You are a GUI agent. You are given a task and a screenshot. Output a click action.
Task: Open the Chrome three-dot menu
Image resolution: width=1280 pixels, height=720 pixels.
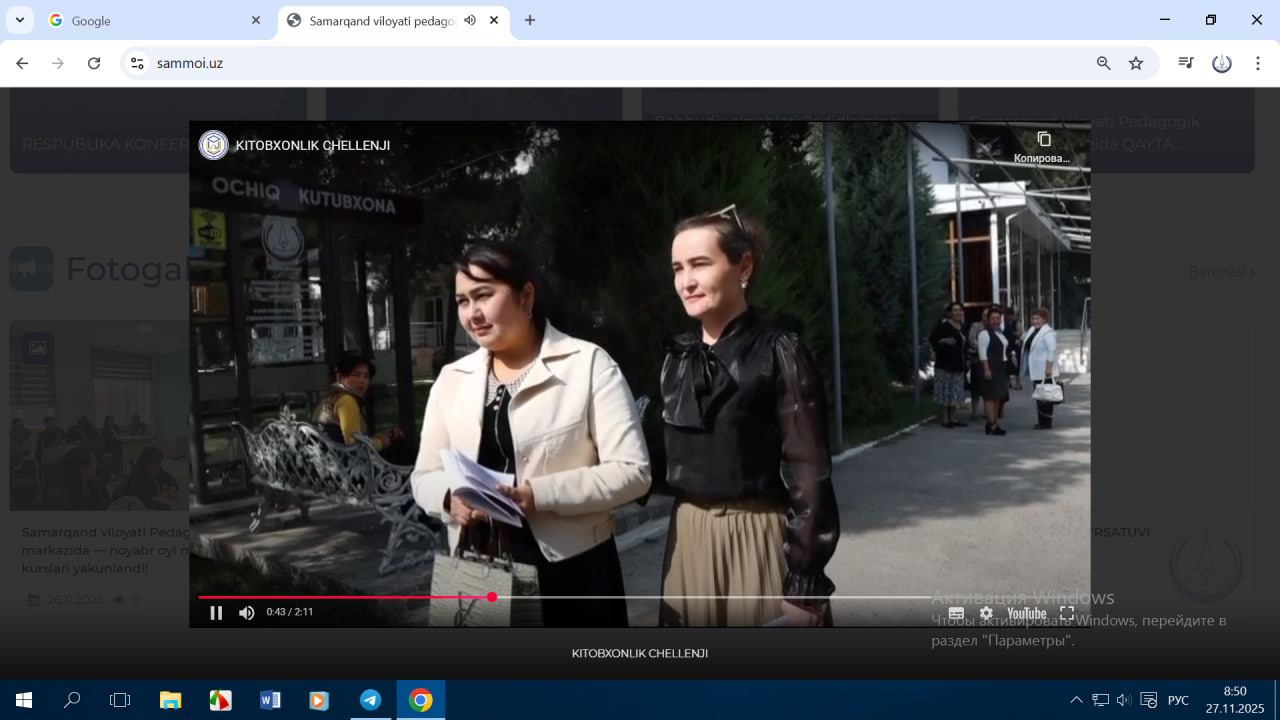pyautogui.click(x=1257, y=63)
